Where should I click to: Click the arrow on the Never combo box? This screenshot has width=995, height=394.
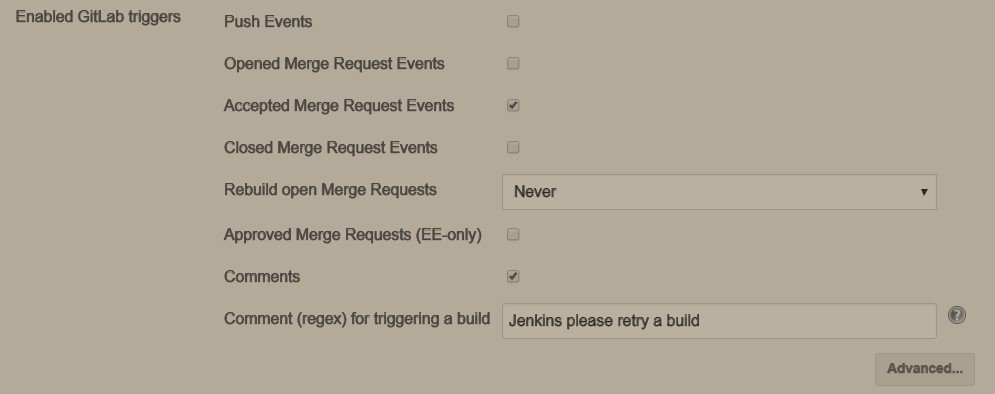924,192
